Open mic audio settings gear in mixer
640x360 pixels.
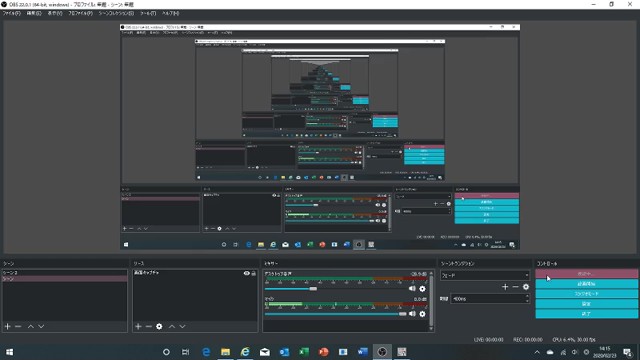coord(422,314)
